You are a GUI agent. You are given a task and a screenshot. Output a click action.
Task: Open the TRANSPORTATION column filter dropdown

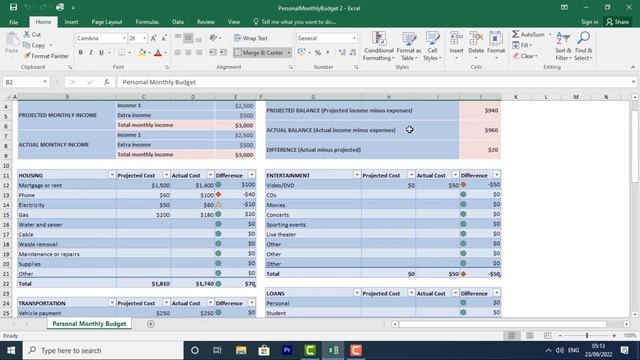(112, 303)
